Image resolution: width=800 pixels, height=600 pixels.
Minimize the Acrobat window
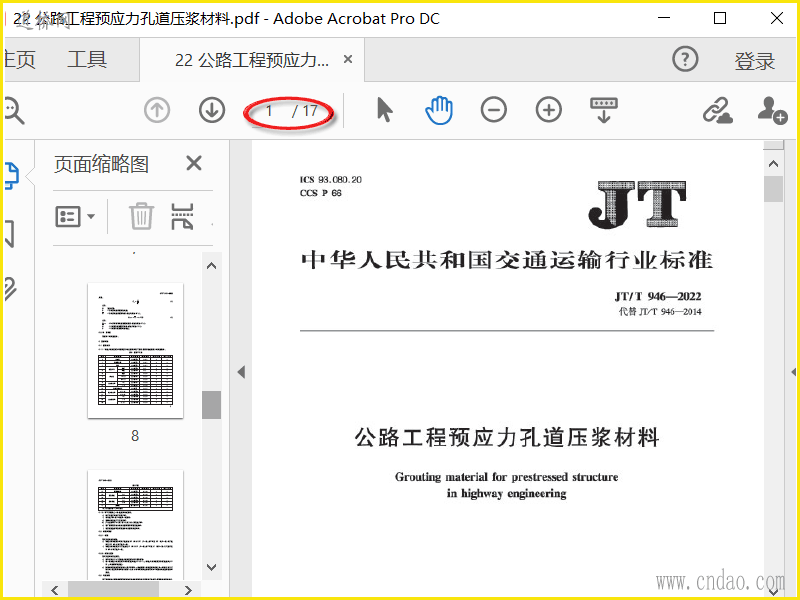[x=664, y=18]
